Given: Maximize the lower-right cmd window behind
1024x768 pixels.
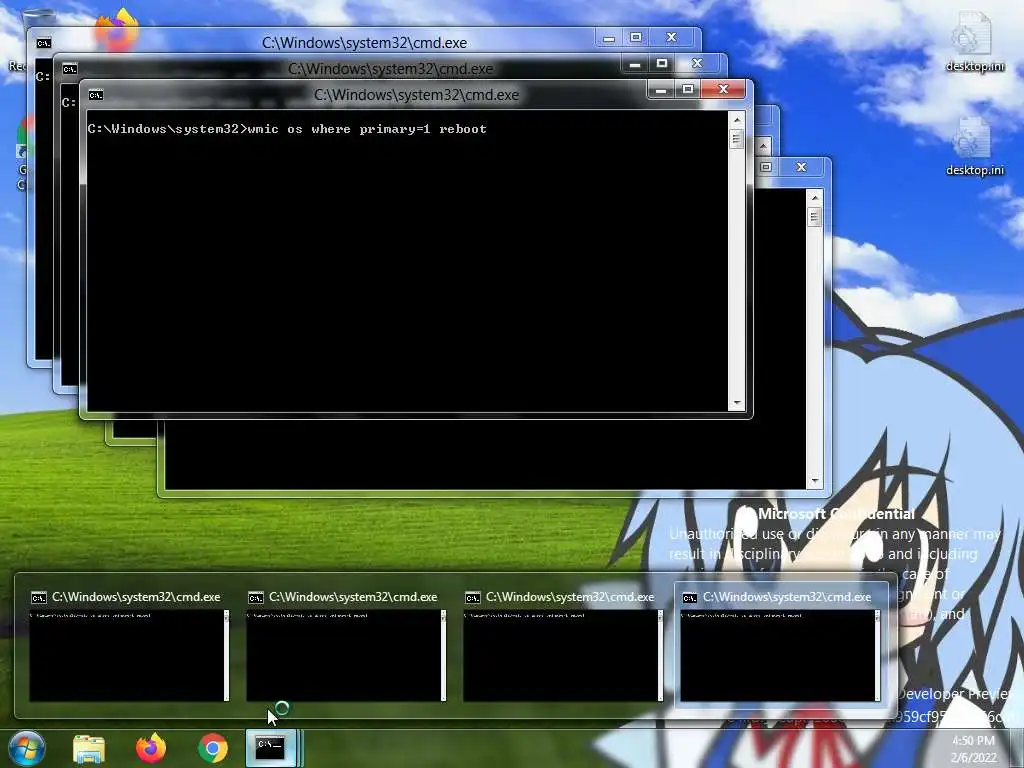Looking at the screenshot, I should pos(766,167).
